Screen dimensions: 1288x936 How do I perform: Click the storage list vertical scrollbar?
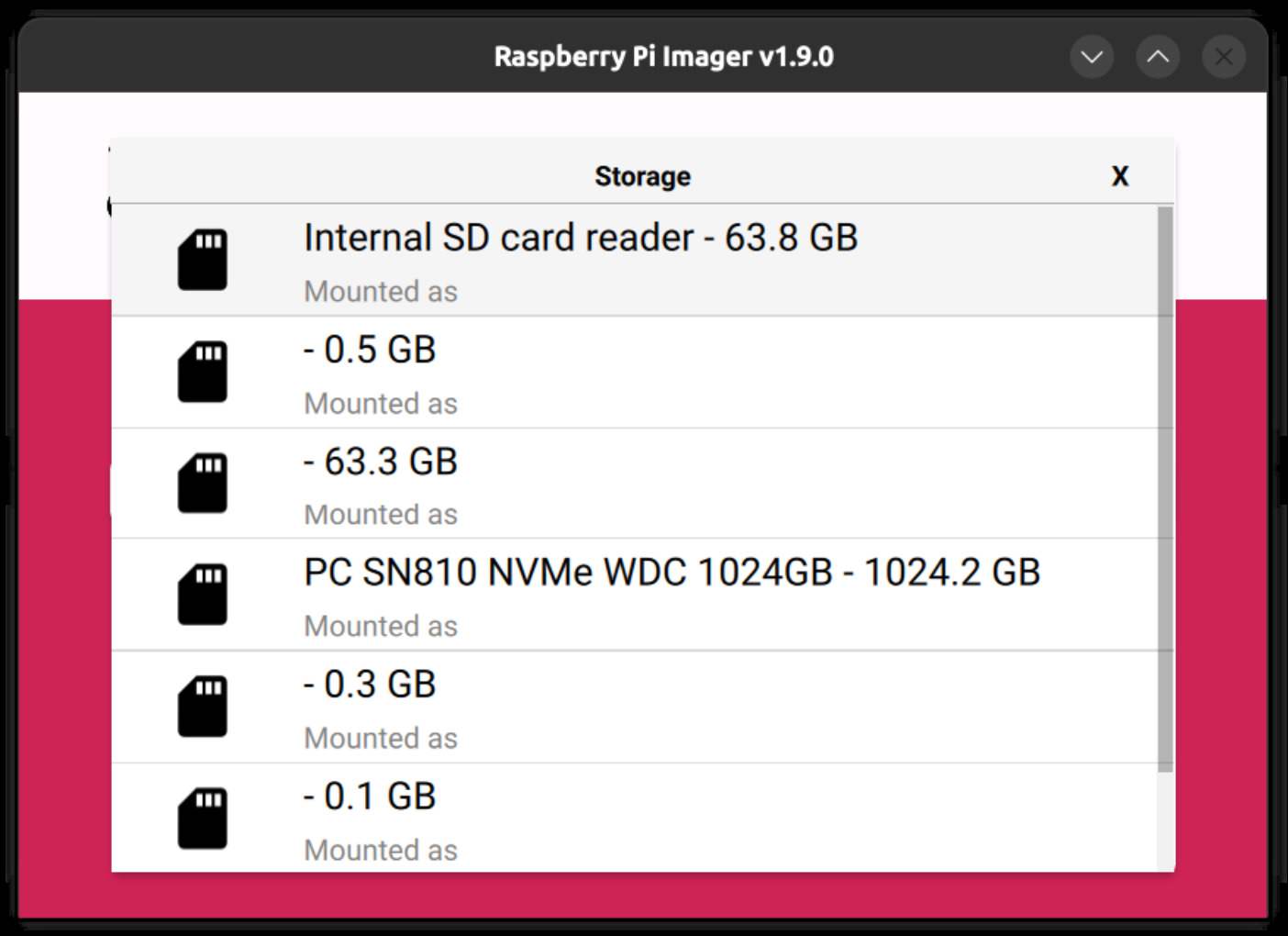[1165, 488]
